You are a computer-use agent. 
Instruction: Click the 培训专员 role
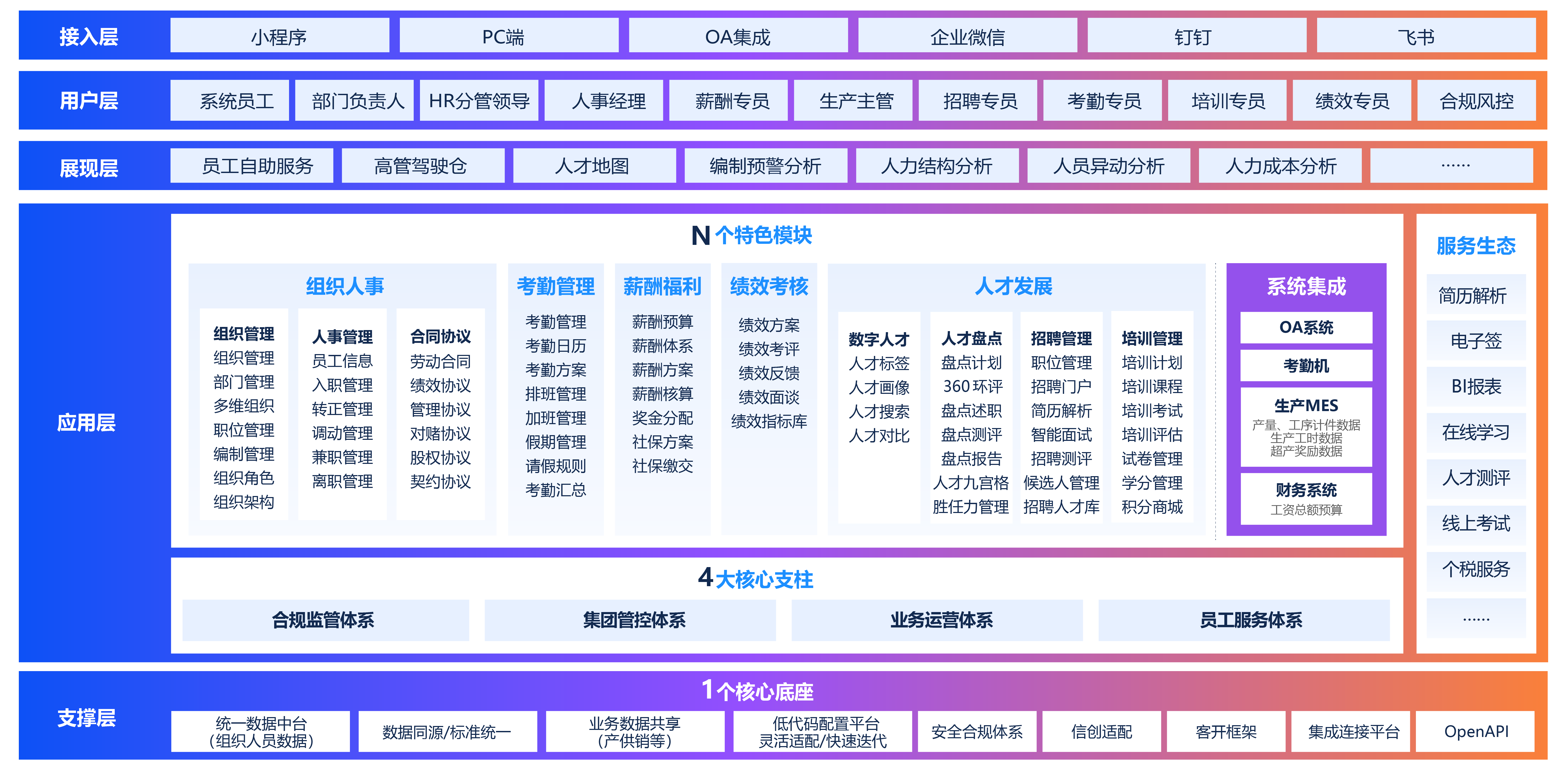point(1227,100)
